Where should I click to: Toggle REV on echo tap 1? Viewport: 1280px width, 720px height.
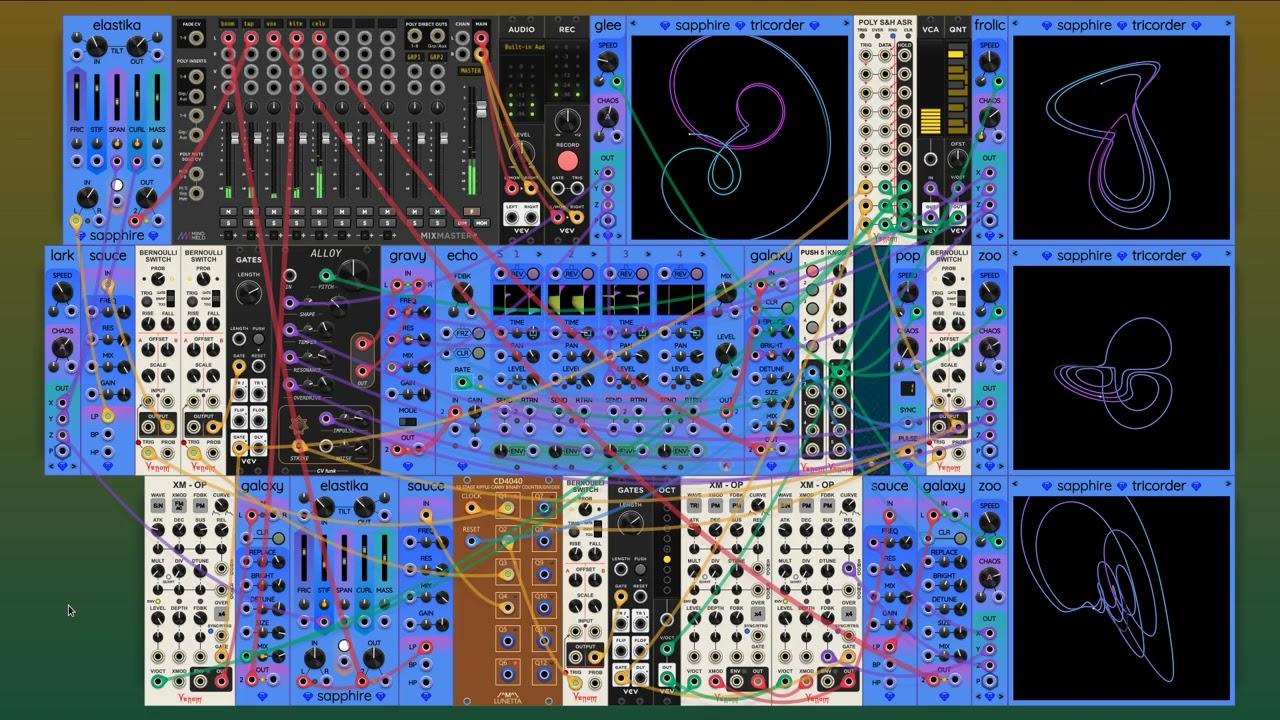[533, 274]
